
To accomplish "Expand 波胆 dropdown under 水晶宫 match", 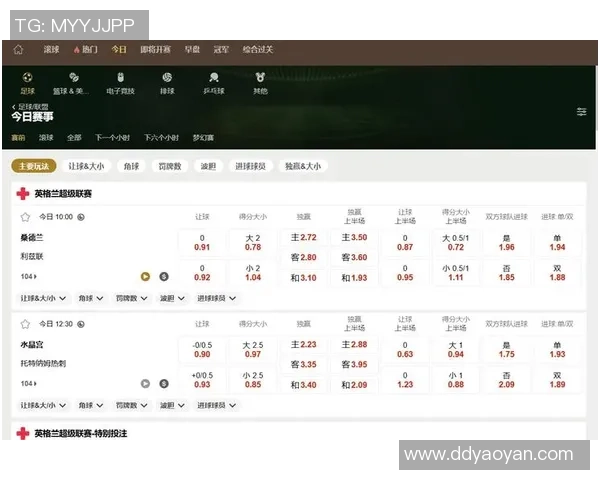I will tap(172, 405).
